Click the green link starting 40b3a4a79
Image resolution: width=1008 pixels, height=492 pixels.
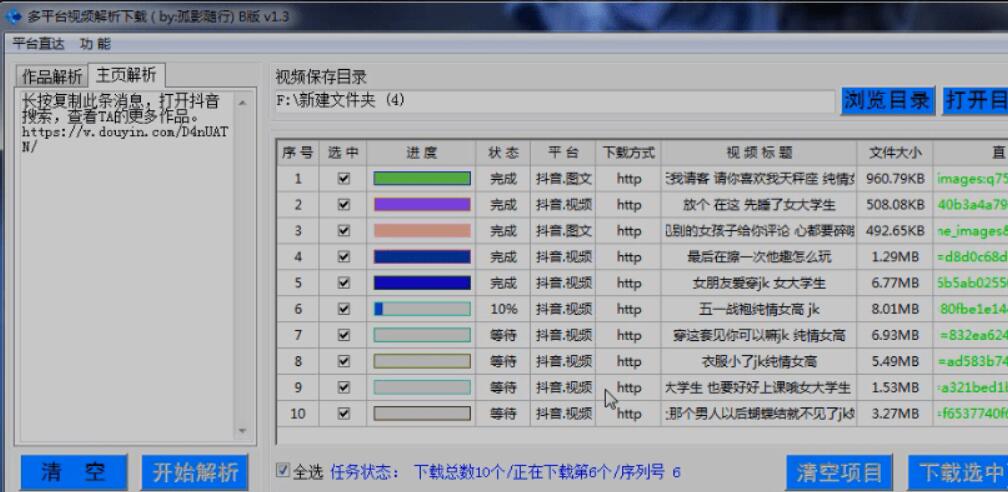click(973, 205)
